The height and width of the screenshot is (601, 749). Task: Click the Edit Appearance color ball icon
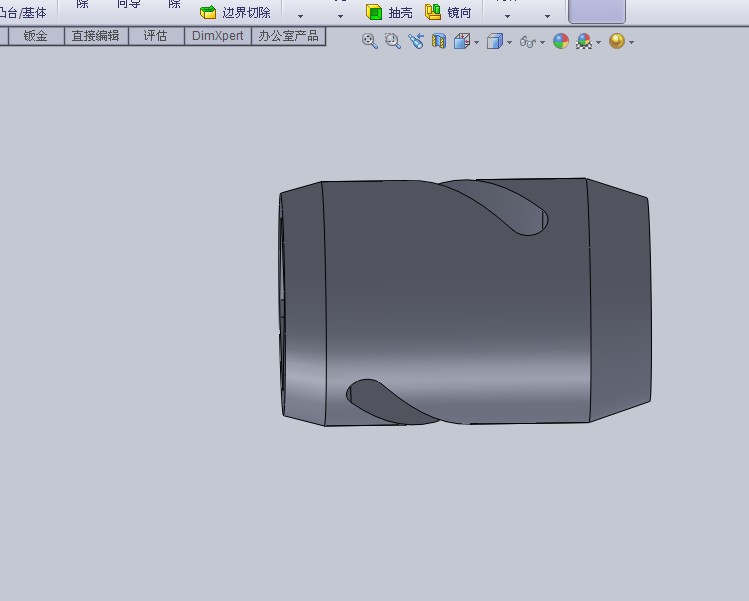click(x=561, y=41)
